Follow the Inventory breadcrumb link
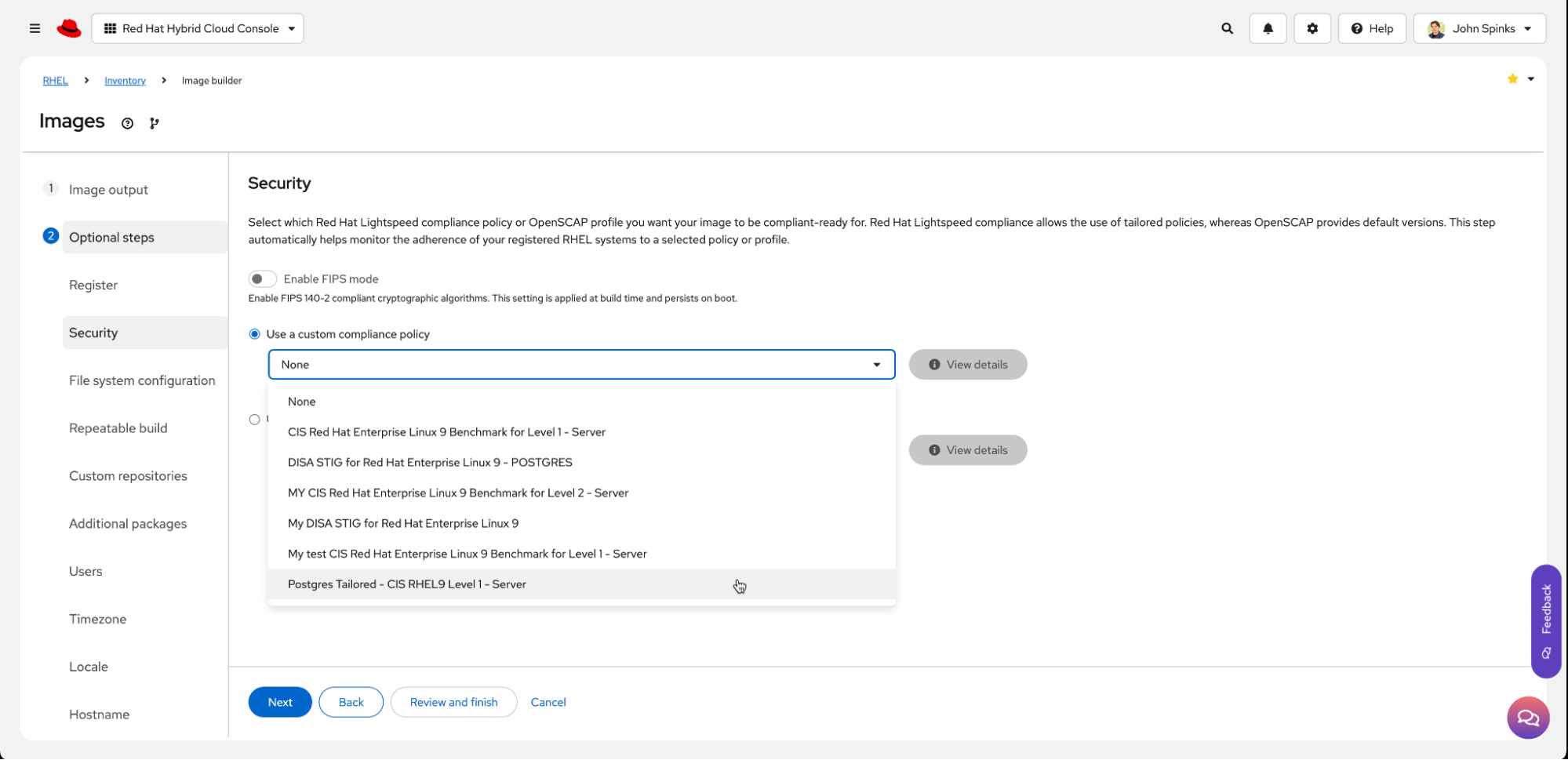The height and width of the screenshot is (760, 1568). point(125,81)
